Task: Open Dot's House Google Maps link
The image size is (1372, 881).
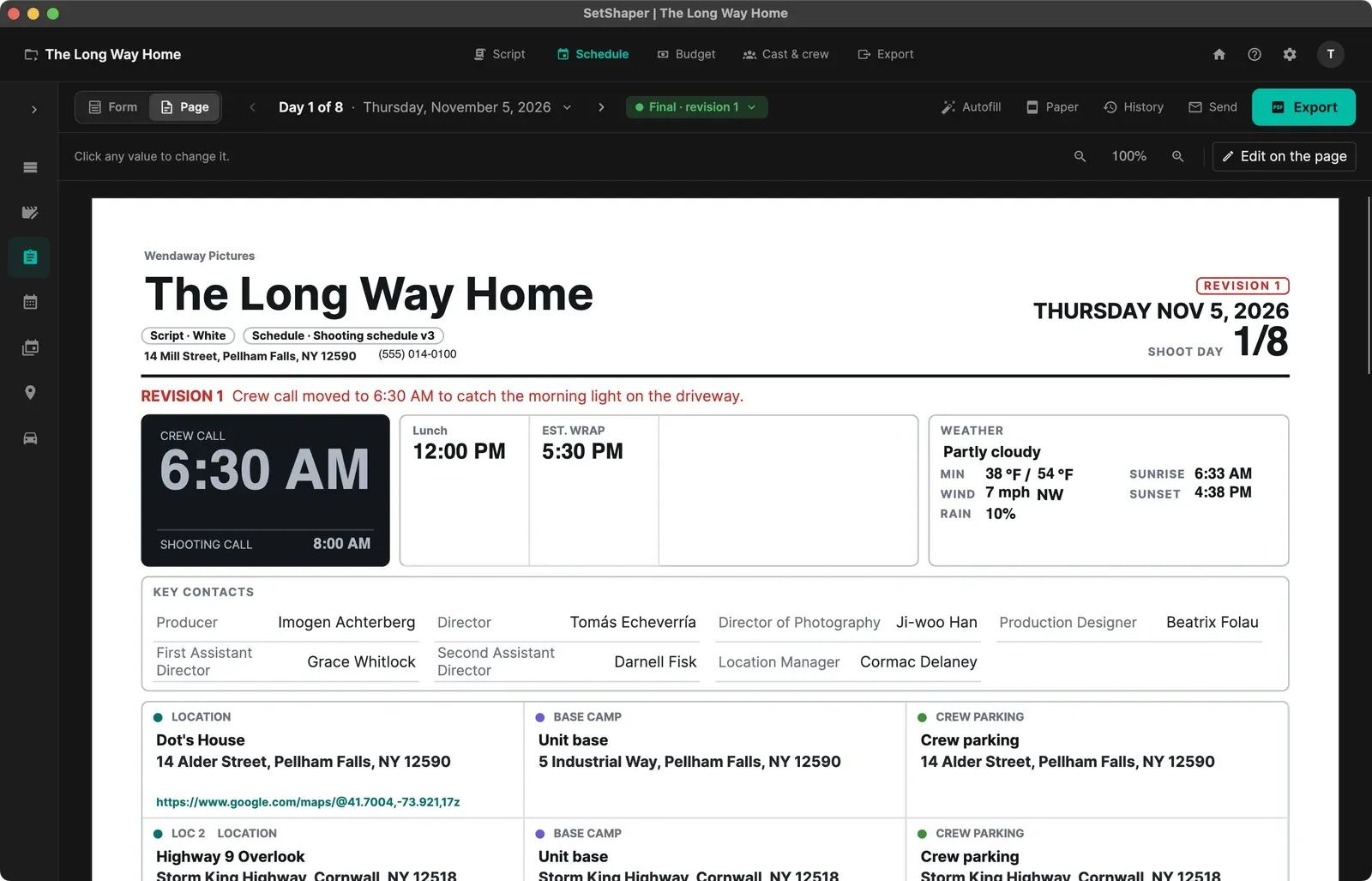Action: (x=308, y=802)
